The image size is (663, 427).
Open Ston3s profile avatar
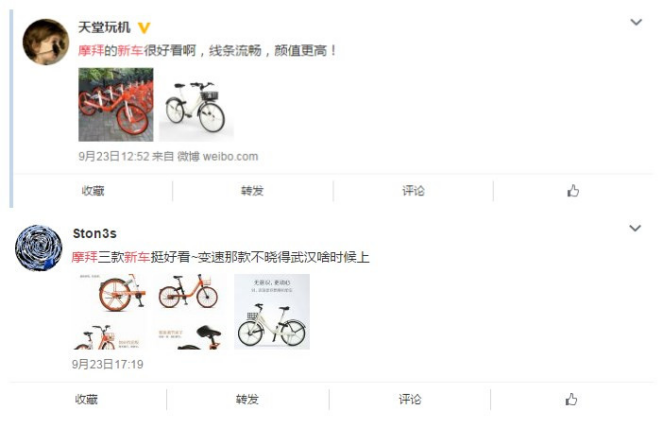pyautogui.click(x=38, y=248)
